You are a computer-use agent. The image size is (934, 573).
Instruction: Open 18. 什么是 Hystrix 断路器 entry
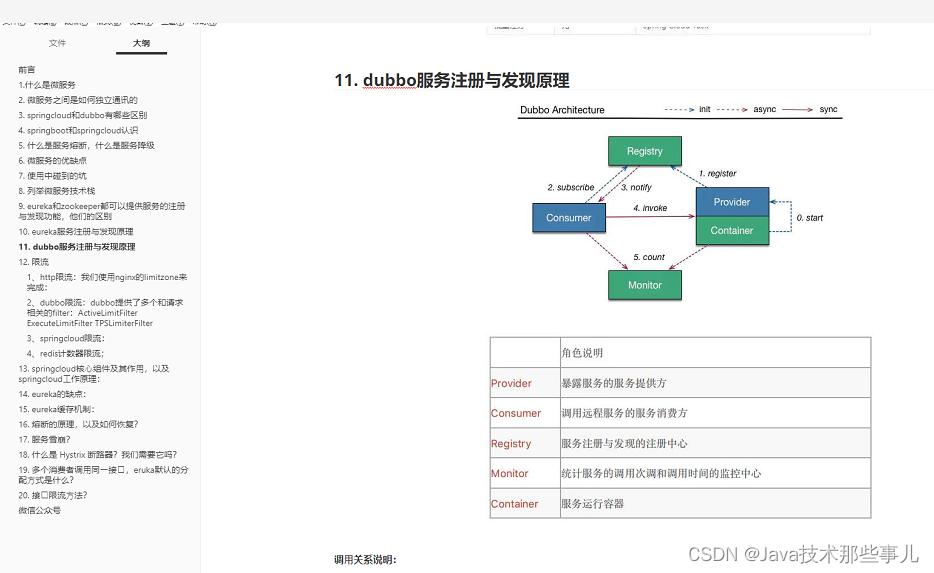pyautogui.click(x=98, y=454)
